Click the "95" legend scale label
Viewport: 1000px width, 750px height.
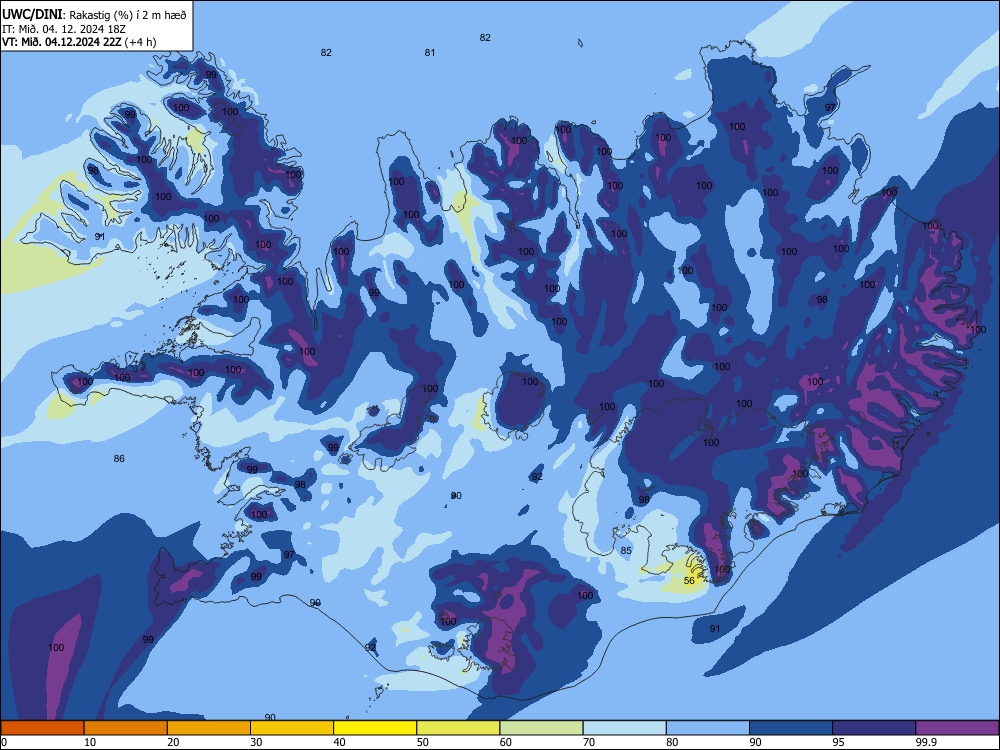(839, 742)
